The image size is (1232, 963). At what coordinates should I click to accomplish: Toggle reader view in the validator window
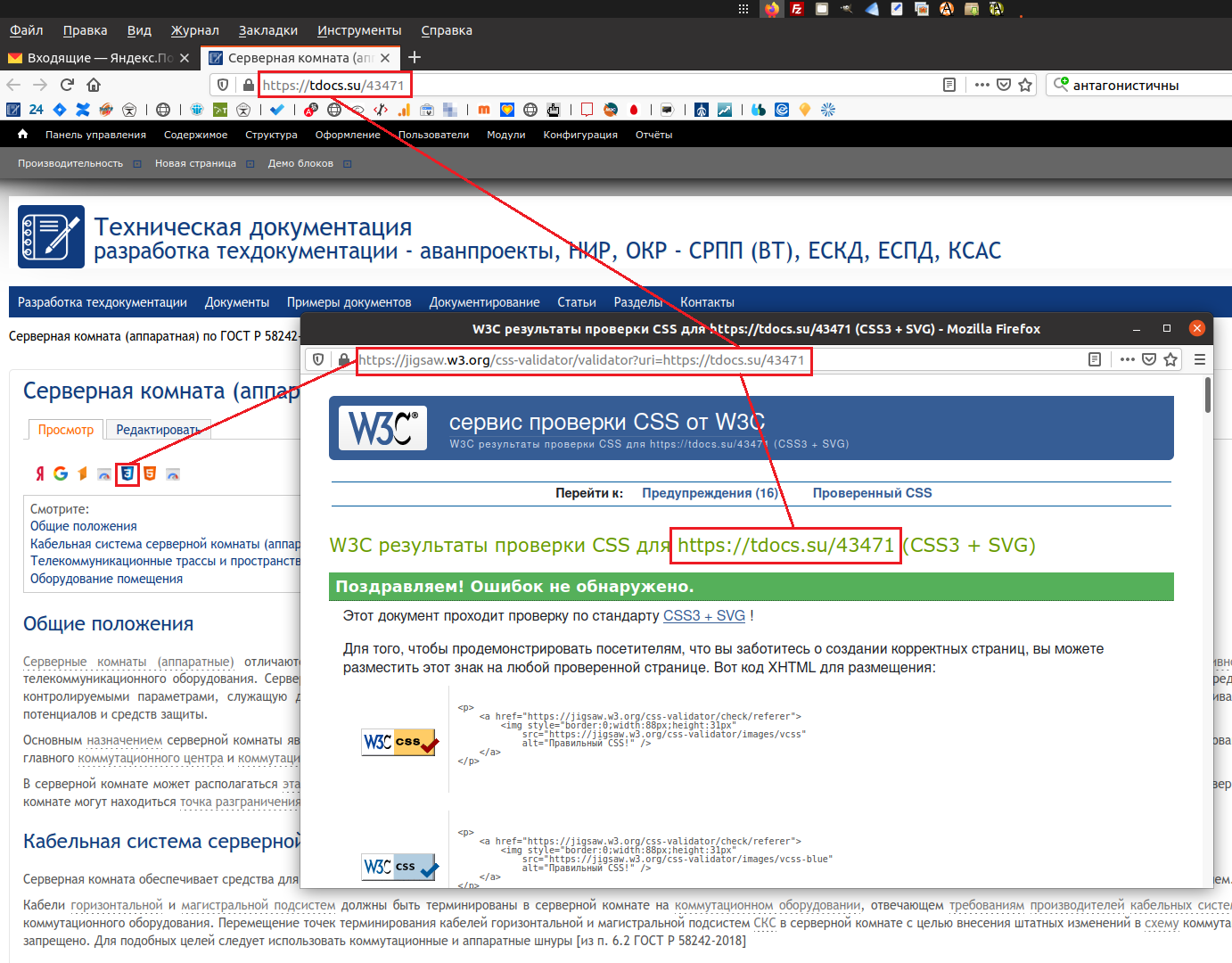pyautogui.click(x=1095, y=359)
